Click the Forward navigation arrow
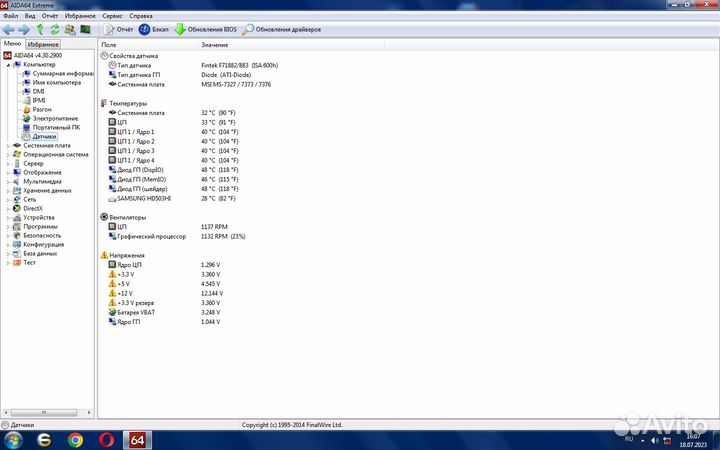 point(23,30)
